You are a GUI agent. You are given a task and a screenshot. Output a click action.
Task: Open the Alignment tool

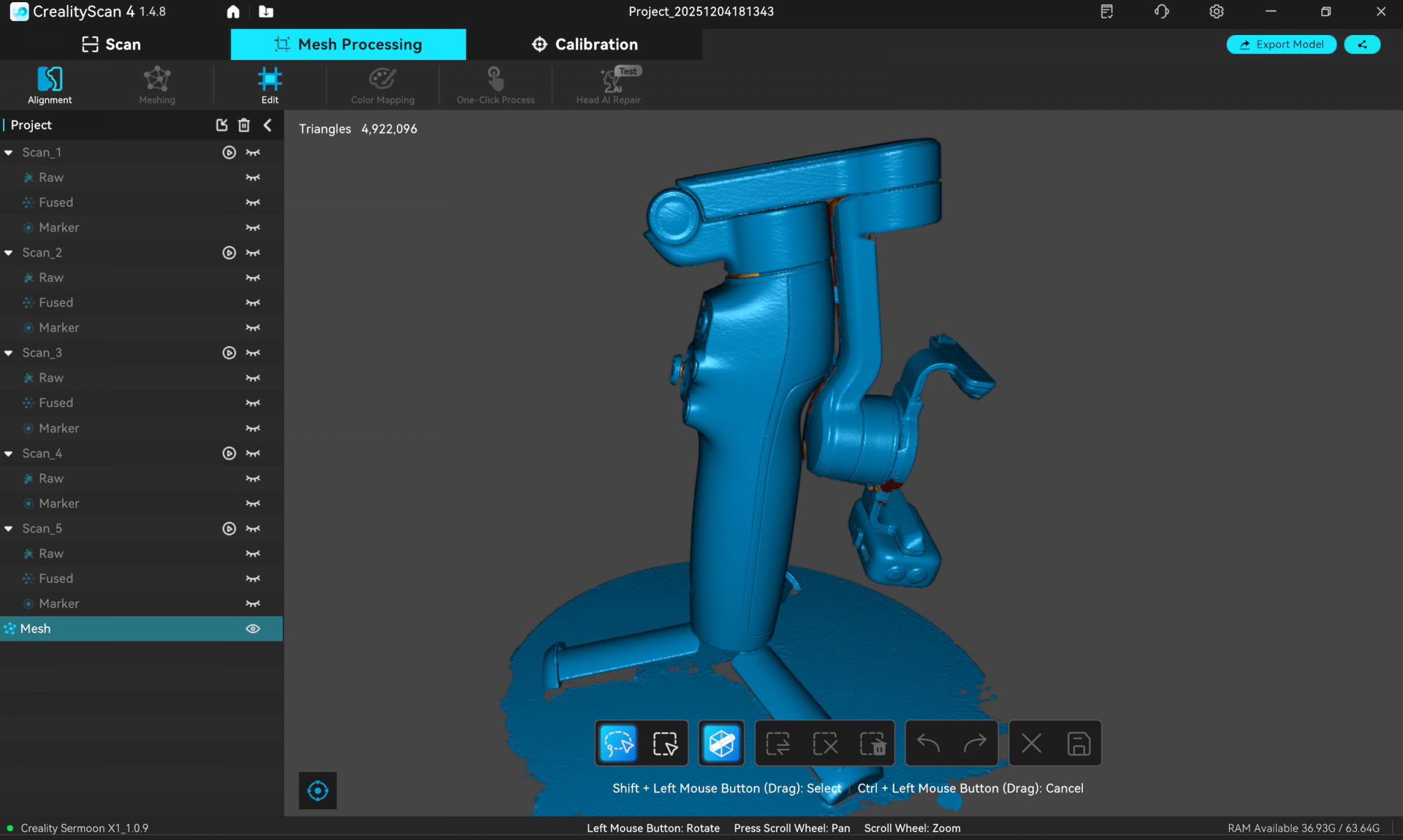point(50,85)
